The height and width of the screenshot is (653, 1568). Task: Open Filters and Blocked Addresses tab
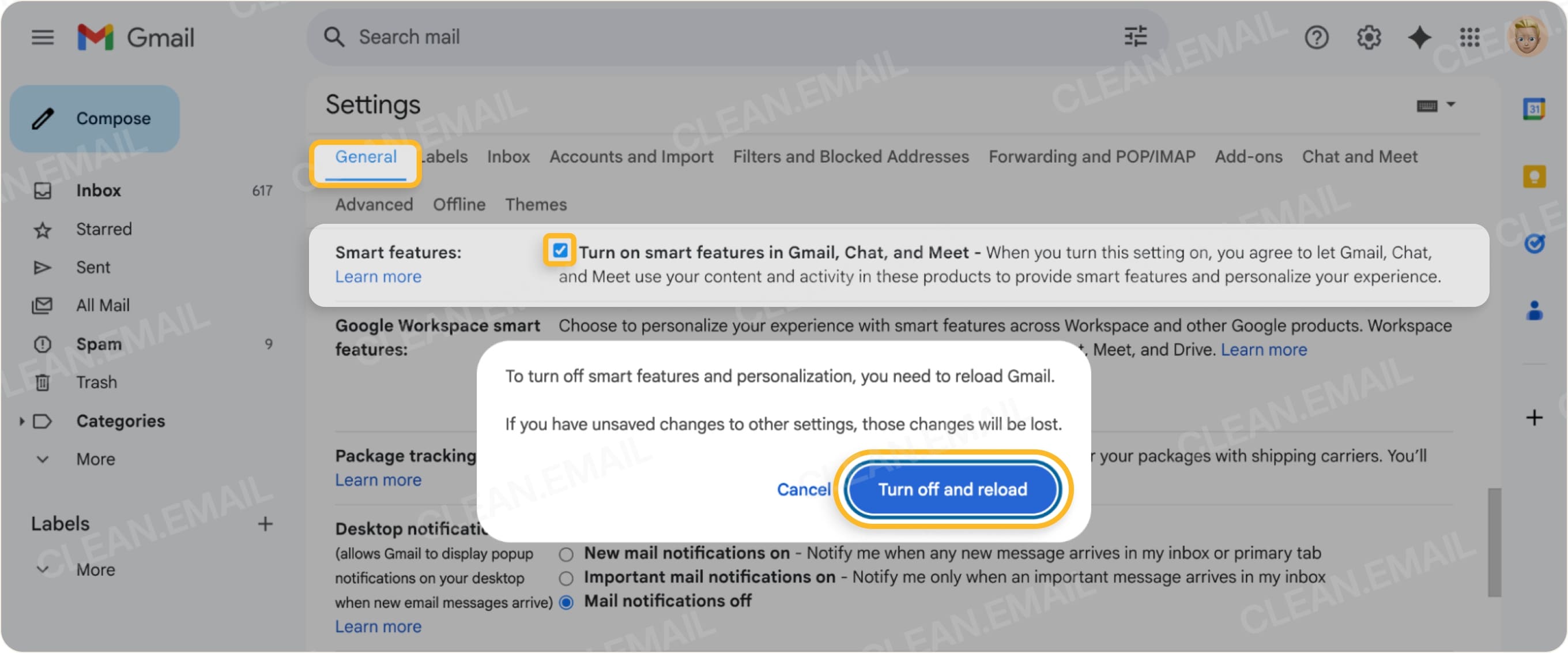(x=850, y=156)
